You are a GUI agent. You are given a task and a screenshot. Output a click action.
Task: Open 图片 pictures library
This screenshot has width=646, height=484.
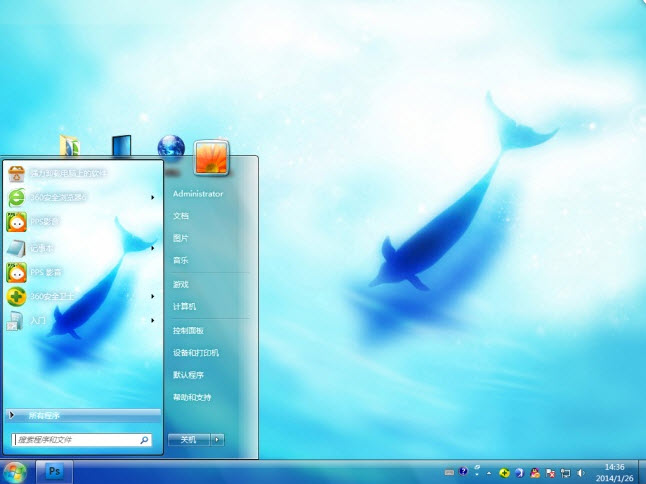(x=181, y=238)
